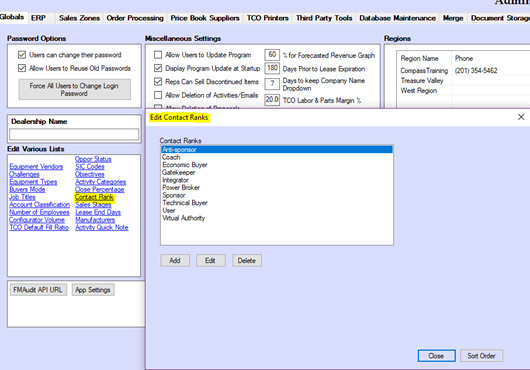Open the Close Percentage link
This screenshot has height=370, width=530.
(x=100, y=190)
